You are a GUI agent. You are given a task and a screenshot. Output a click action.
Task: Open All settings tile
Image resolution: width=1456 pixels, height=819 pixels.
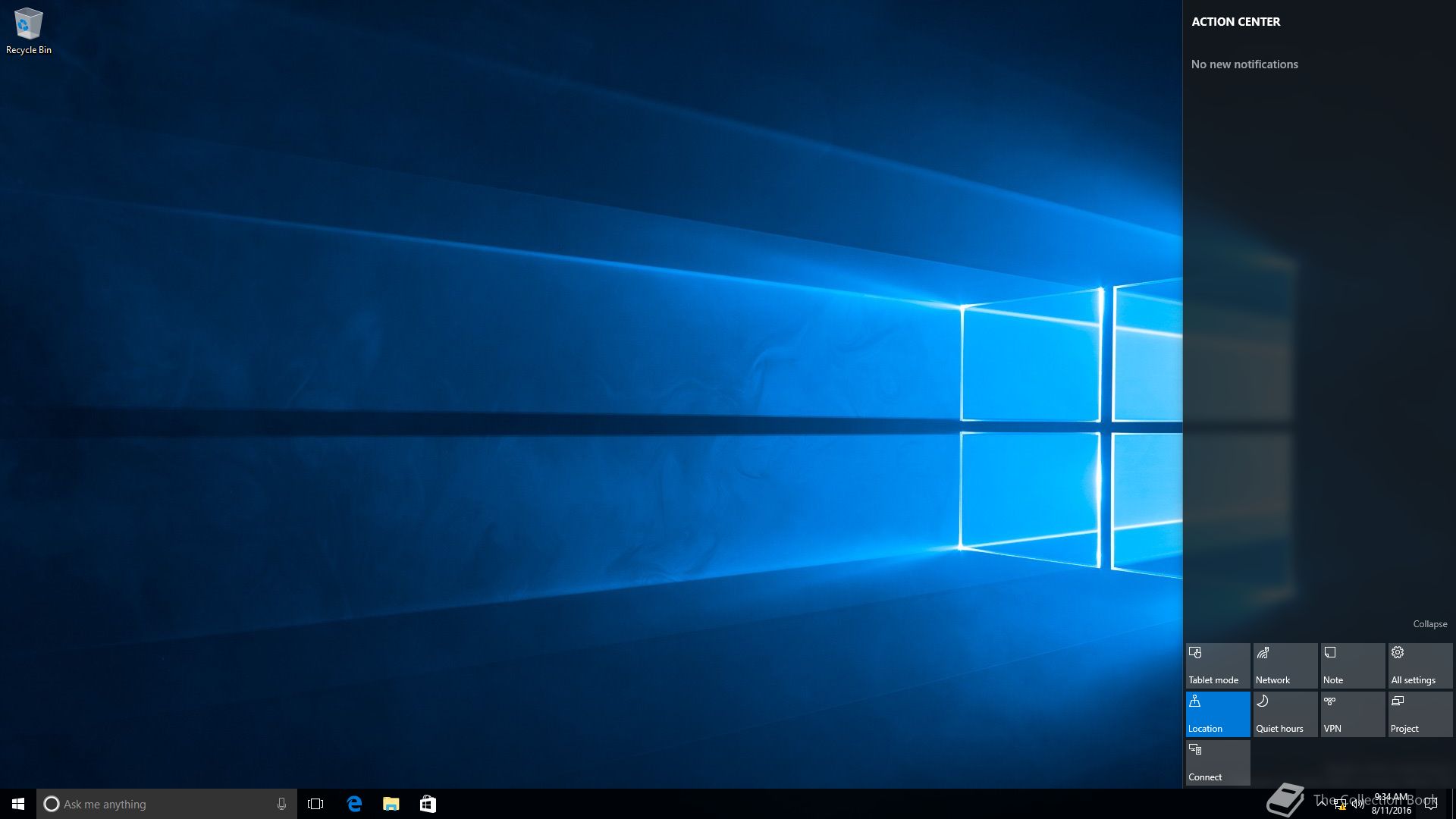coord(1420,666)
